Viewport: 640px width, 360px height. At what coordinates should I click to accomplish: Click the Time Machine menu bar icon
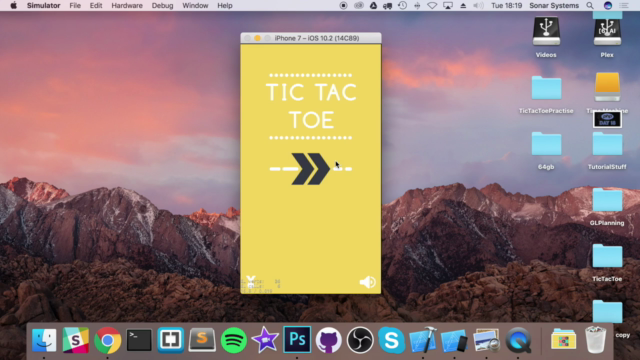tap(402, 5)
